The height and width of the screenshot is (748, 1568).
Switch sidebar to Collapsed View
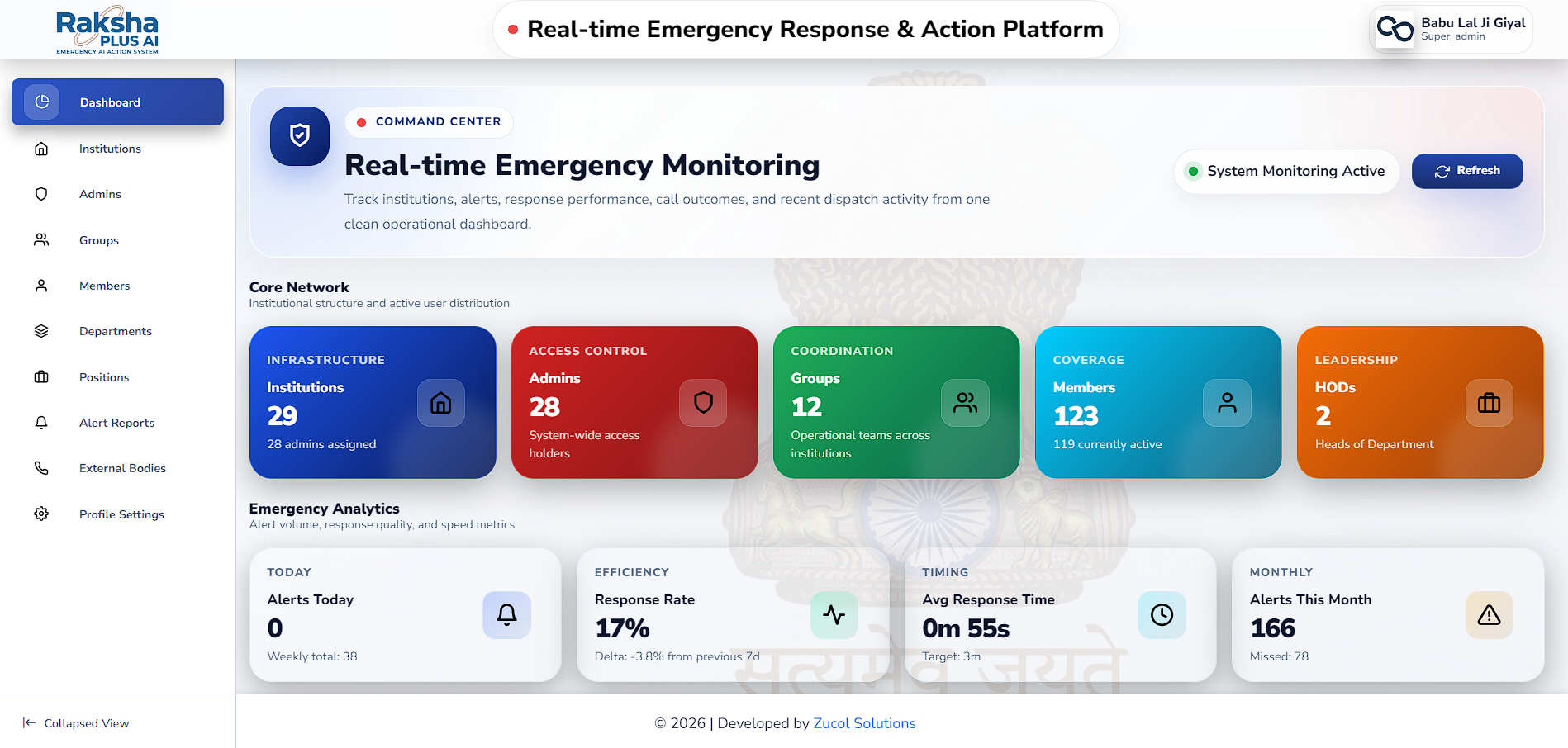(76, 723)
